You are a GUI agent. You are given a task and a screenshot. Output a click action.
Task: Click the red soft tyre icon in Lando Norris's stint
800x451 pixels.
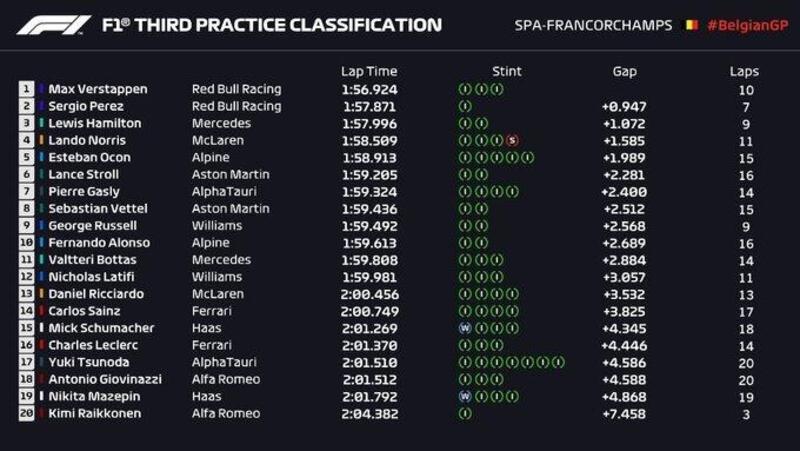point(512,141)
